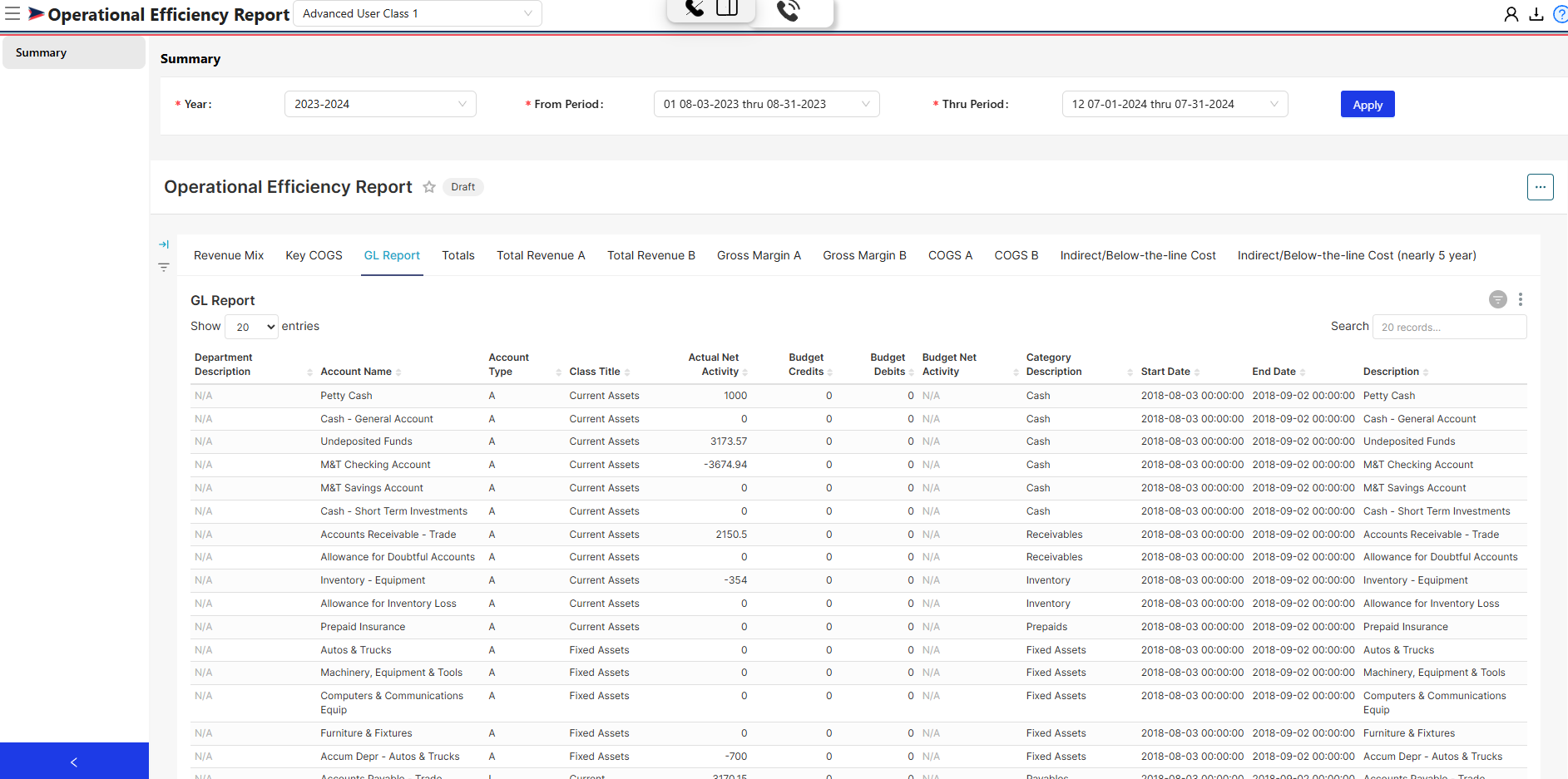Switch to the Revenue Mix tab
Viewport: 1568px width, 779px height.
229,255
